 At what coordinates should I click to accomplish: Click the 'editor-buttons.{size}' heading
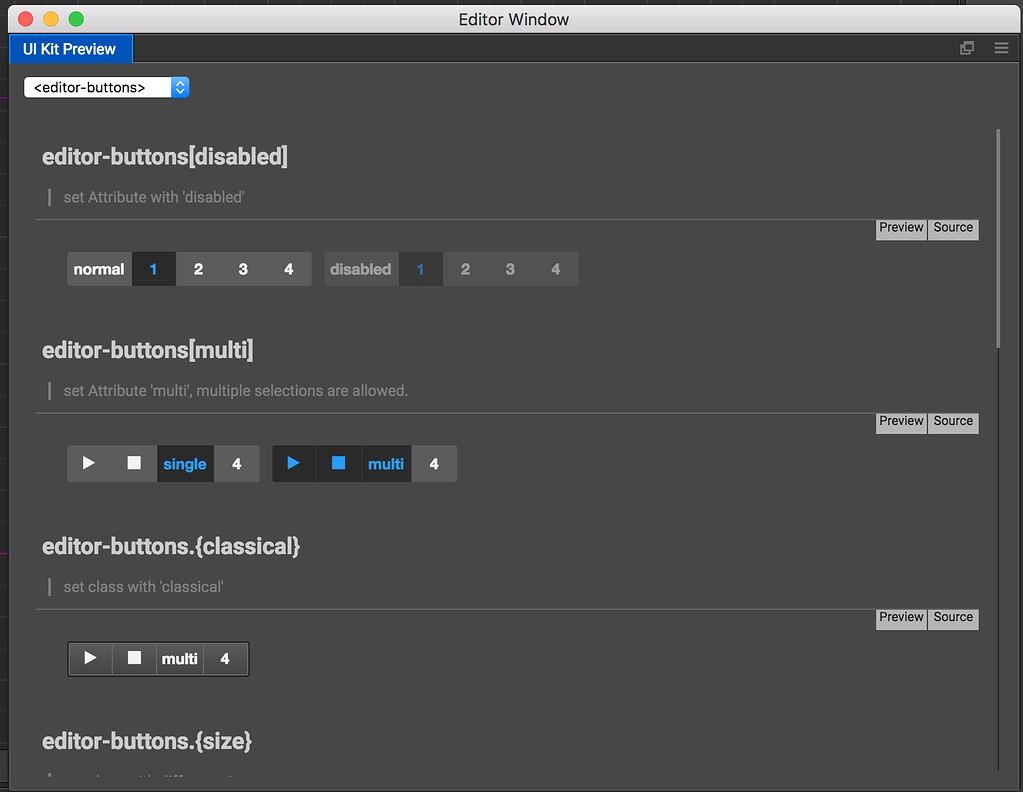147,741
